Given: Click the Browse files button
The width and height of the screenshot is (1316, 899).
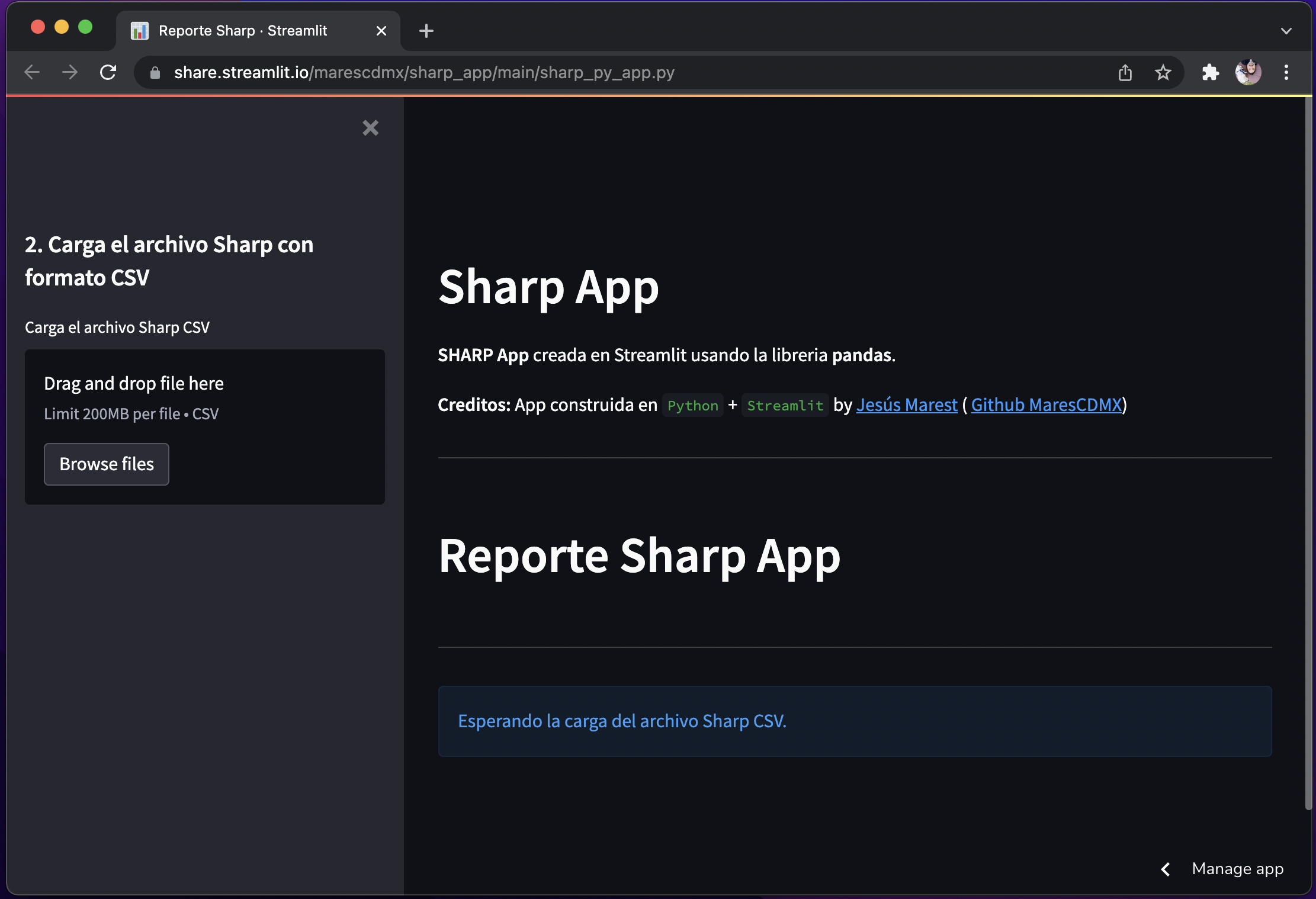Looking at the screenshot, I should point(107,464).
